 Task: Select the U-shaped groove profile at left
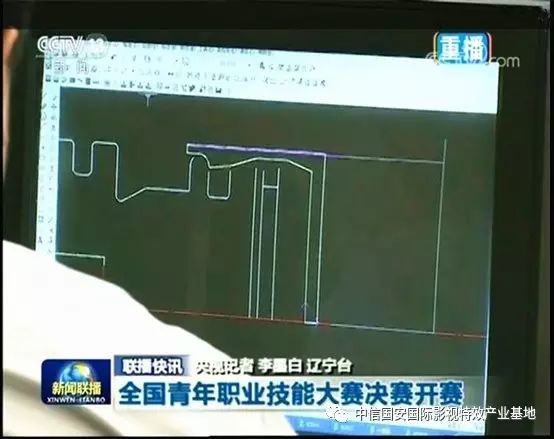pyautogui.click(x=82, y=158)
